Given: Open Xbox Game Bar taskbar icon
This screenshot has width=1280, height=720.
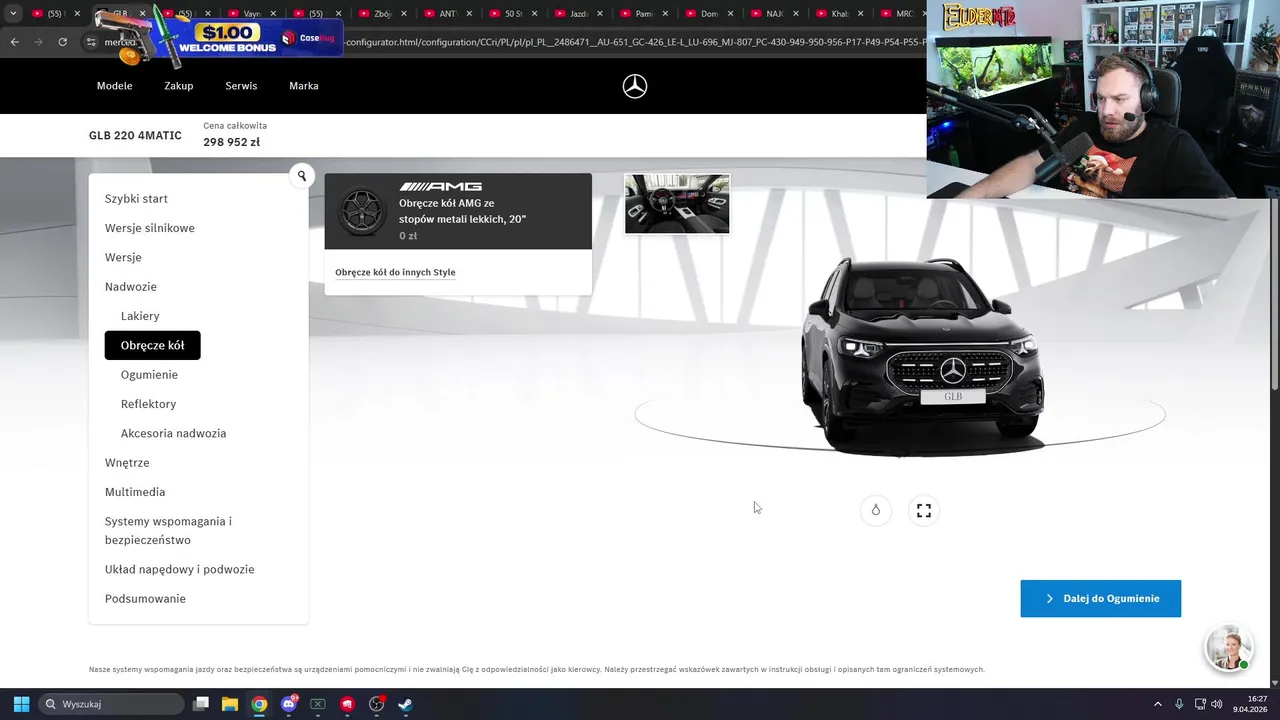Looking at the screenshot, I should (318, 704).
